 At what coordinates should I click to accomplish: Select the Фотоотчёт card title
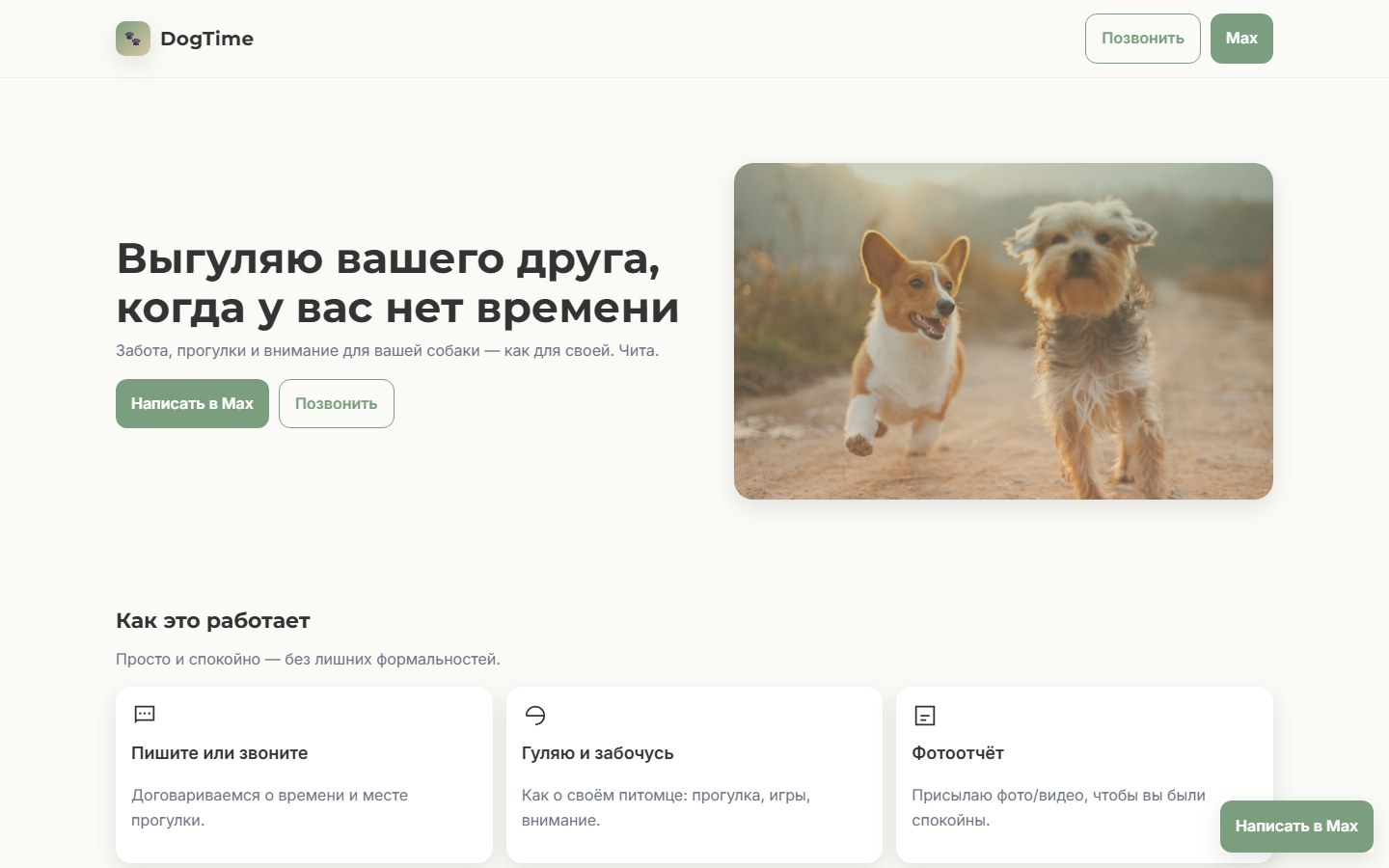tap(958, 753)
